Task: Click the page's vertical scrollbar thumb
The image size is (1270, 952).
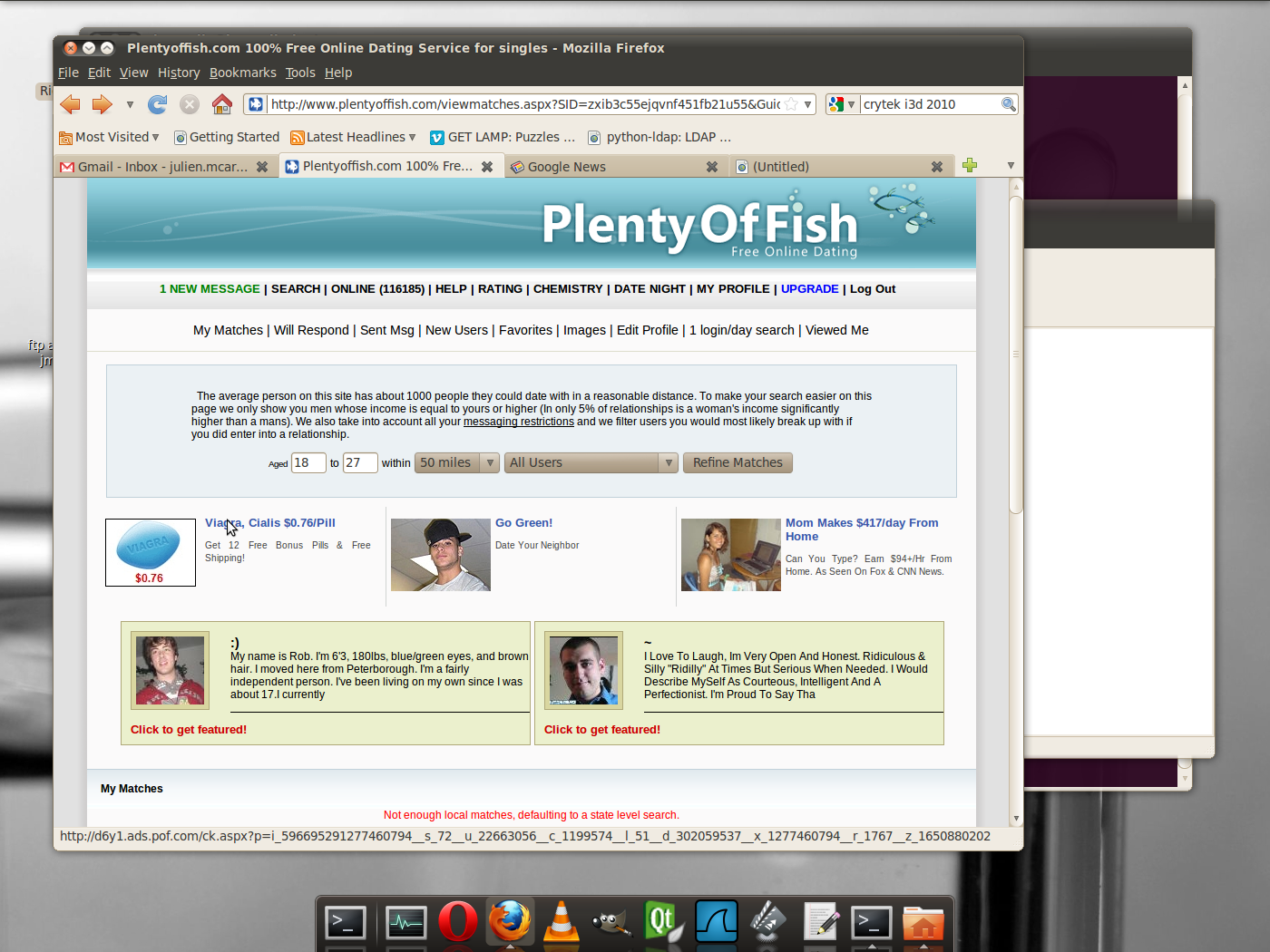Action: click(1016, 355)
